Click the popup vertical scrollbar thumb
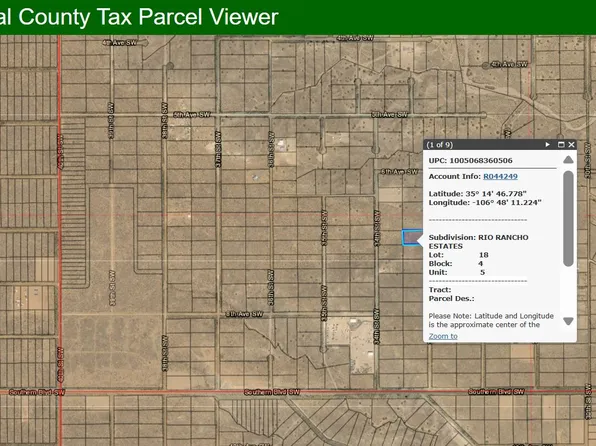Screen dimensions: 596x446 pos(568,219)
